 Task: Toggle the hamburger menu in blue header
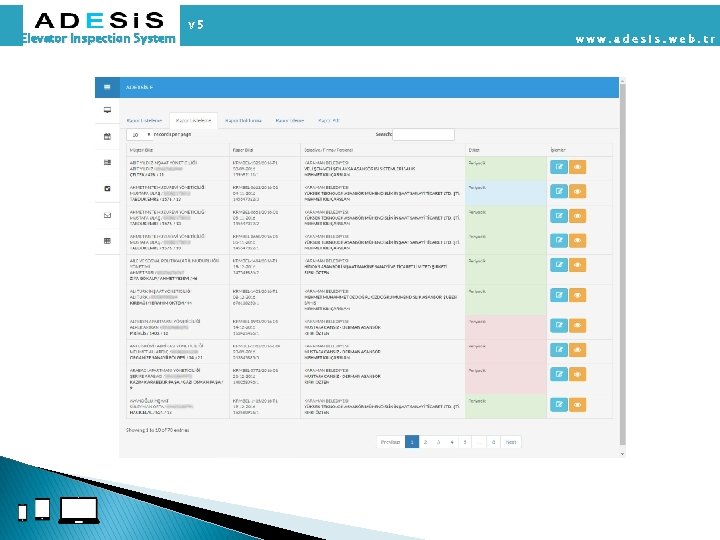107,87
